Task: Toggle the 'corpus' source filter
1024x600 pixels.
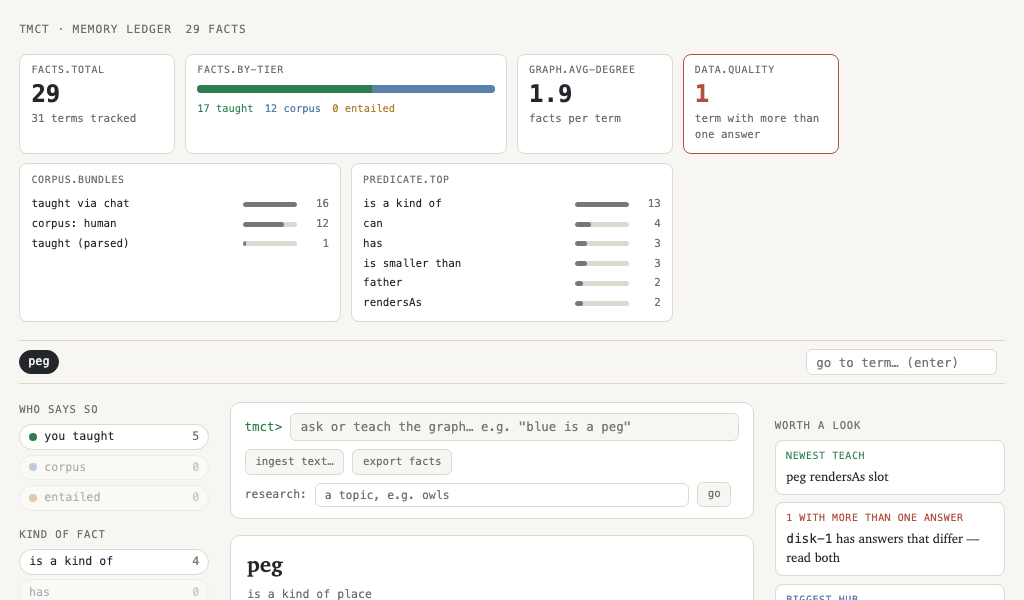Action: click(x=114, y=467)
